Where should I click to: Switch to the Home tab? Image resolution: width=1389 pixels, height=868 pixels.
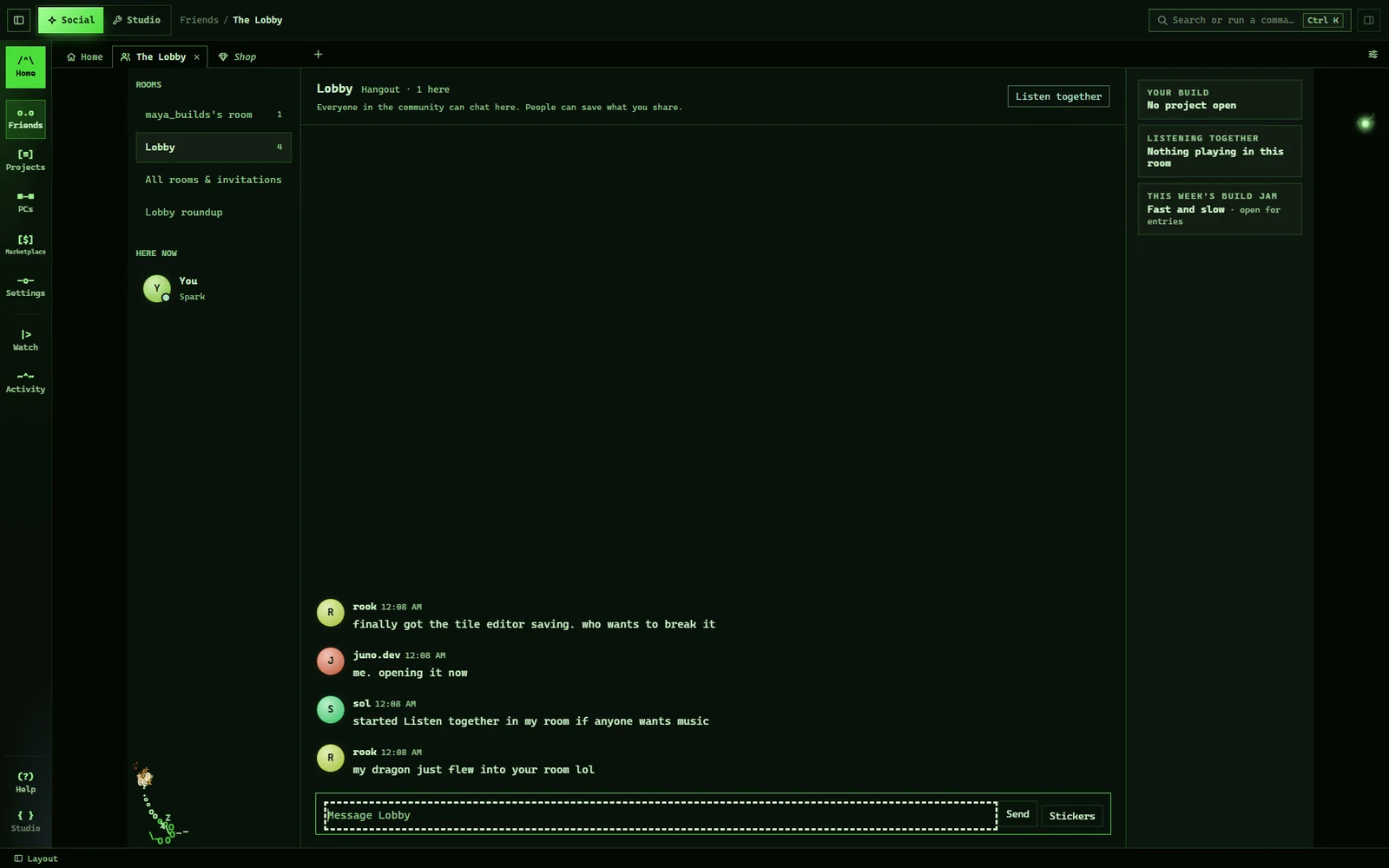tap(85, 57)
